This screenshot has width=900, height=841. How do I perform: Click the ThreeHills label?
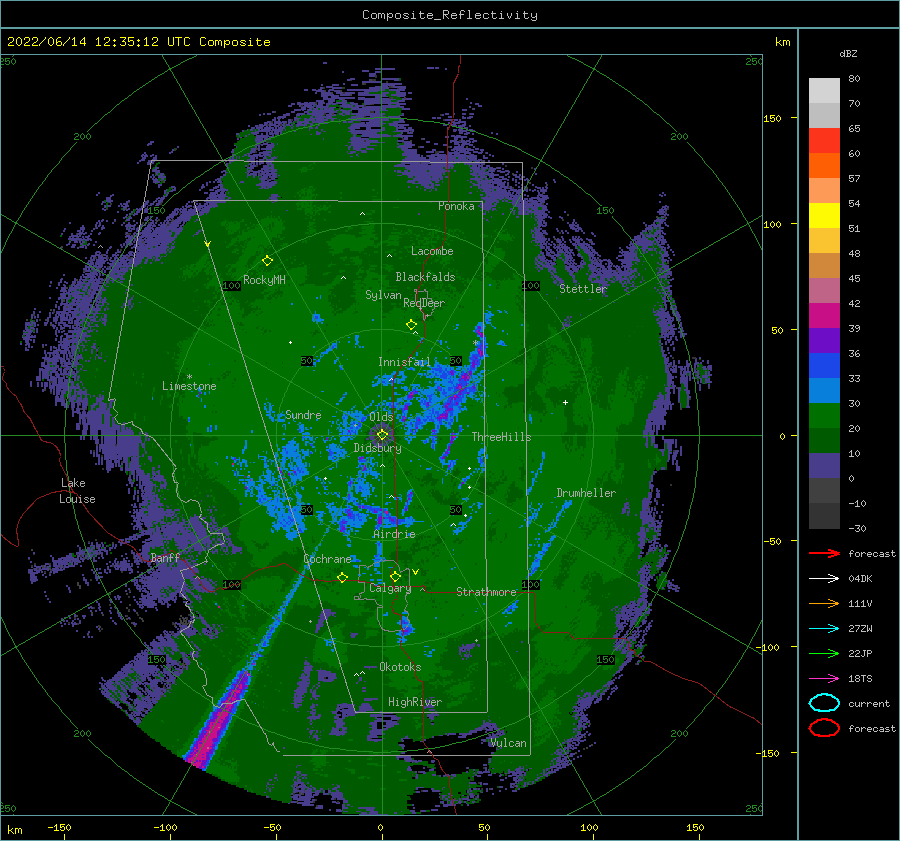[x=501, y=437]
